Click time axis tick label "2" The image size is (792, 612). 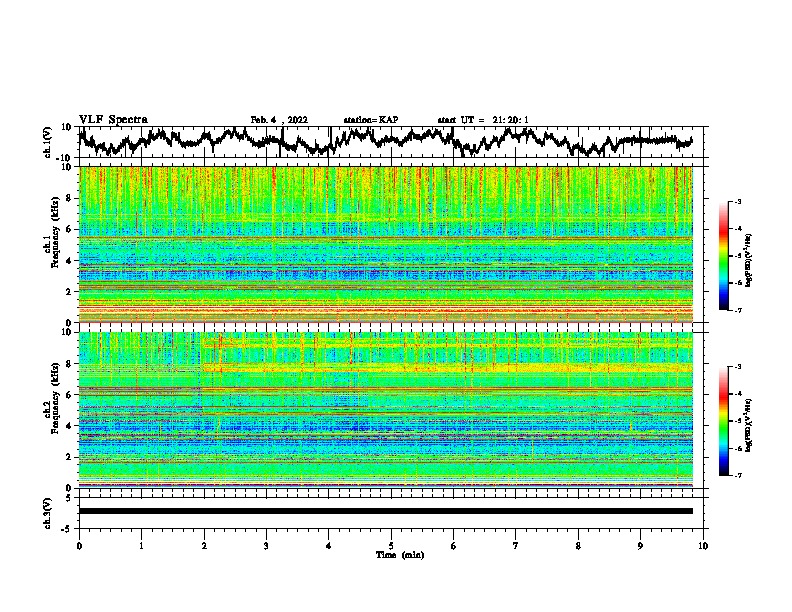[x=204, y=546]
